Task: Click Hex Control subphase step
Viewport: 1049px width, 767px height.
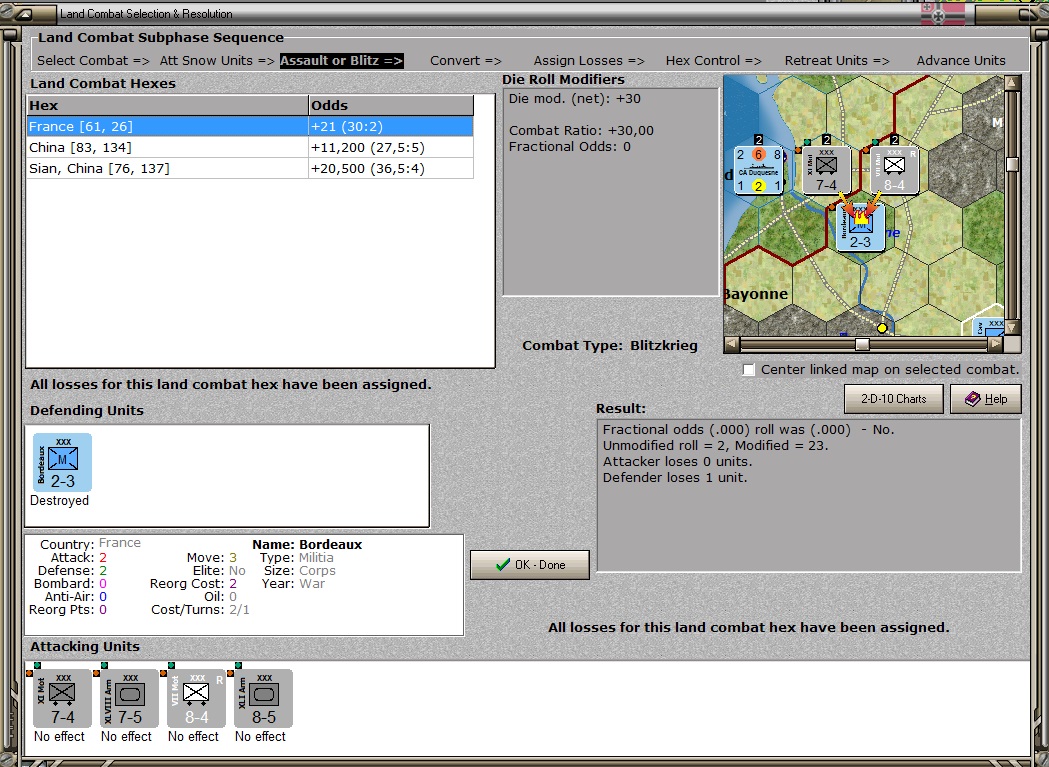Action: [713, 60]
